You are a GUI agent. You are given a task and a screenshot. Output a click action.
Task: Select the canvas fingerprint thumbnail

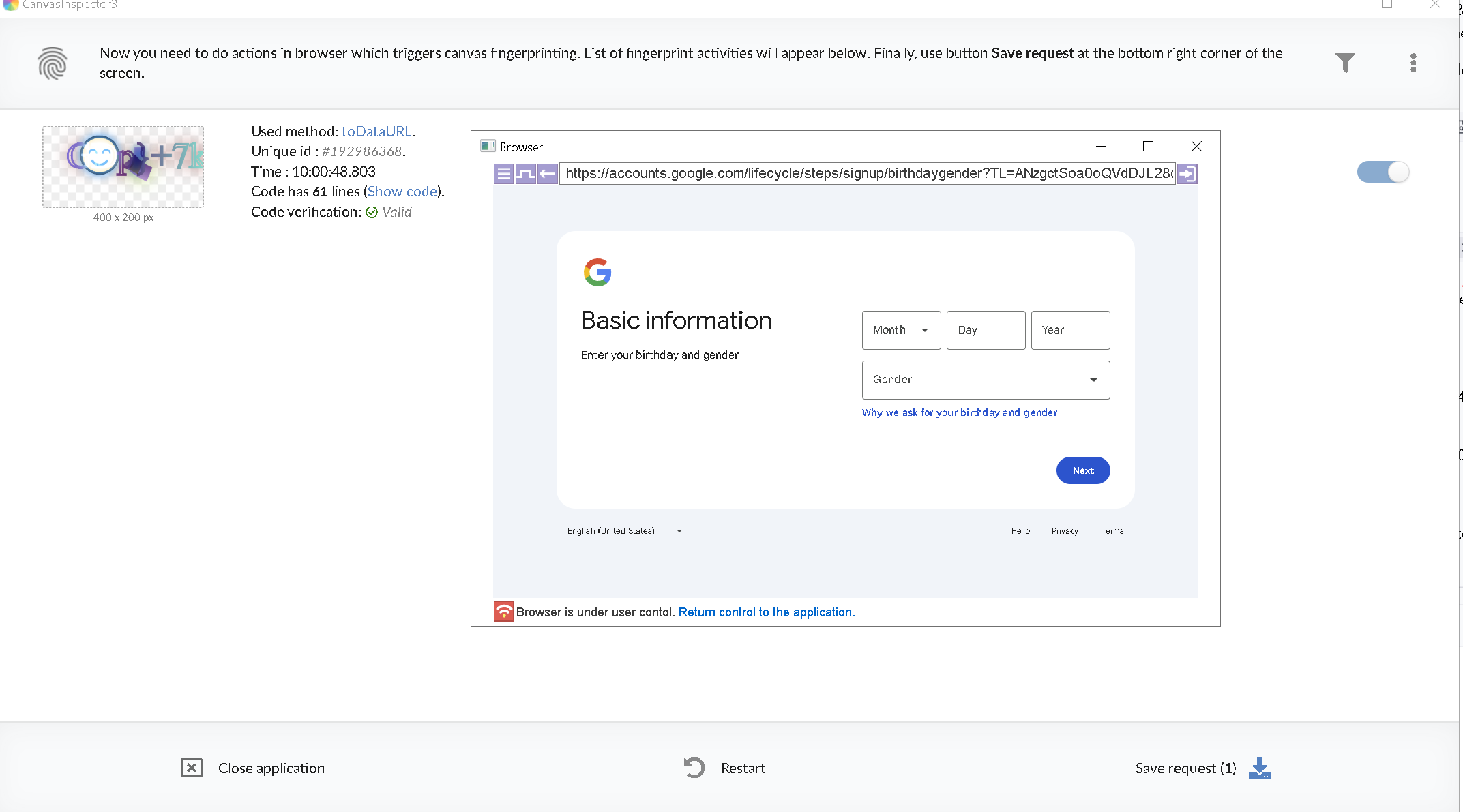(123, 166)
